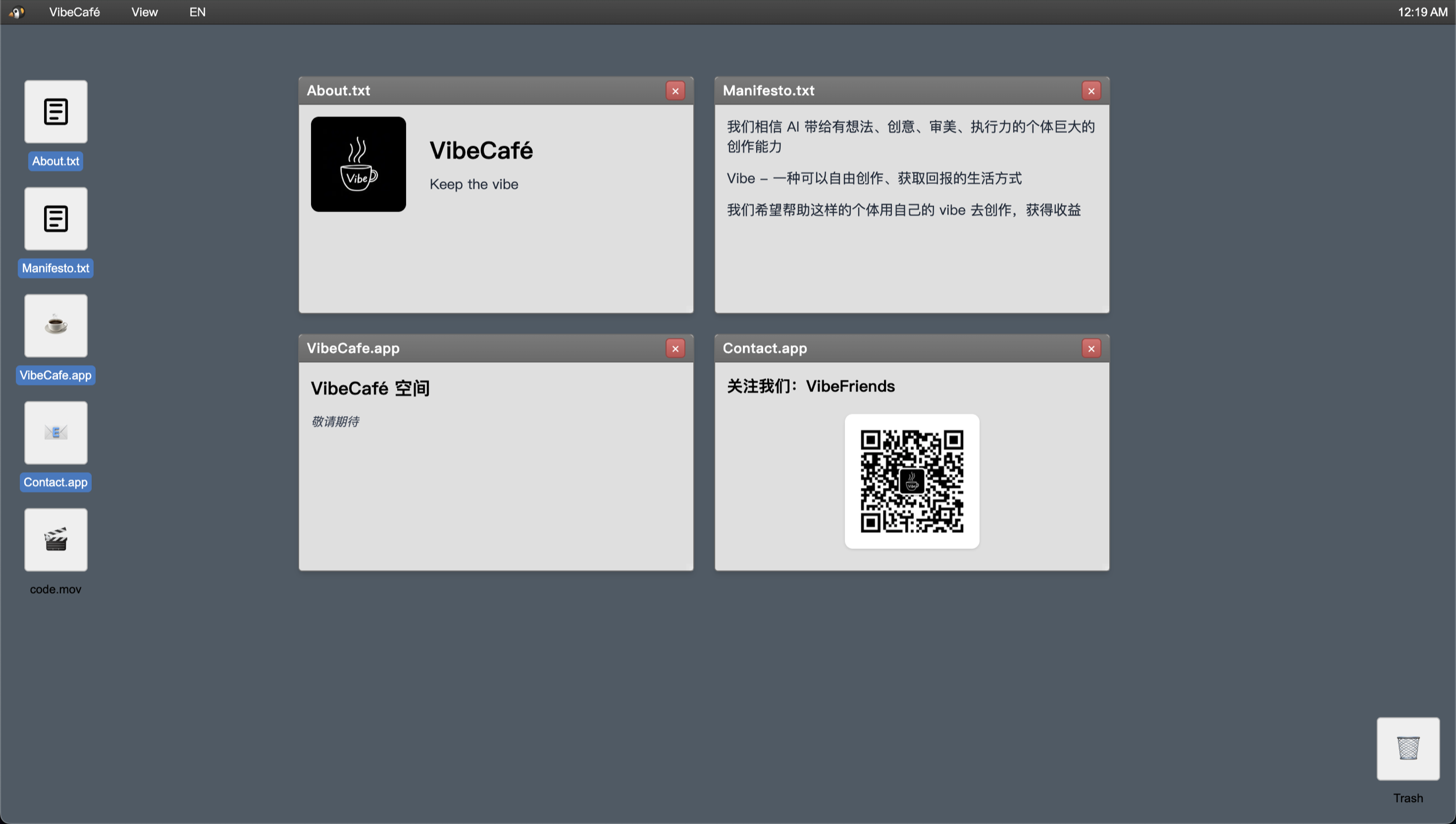The width and height of the screenshot is (1456, 824).
Task: Launch the VibeCafe.app coffee cup icon
Action: (55, 325)
